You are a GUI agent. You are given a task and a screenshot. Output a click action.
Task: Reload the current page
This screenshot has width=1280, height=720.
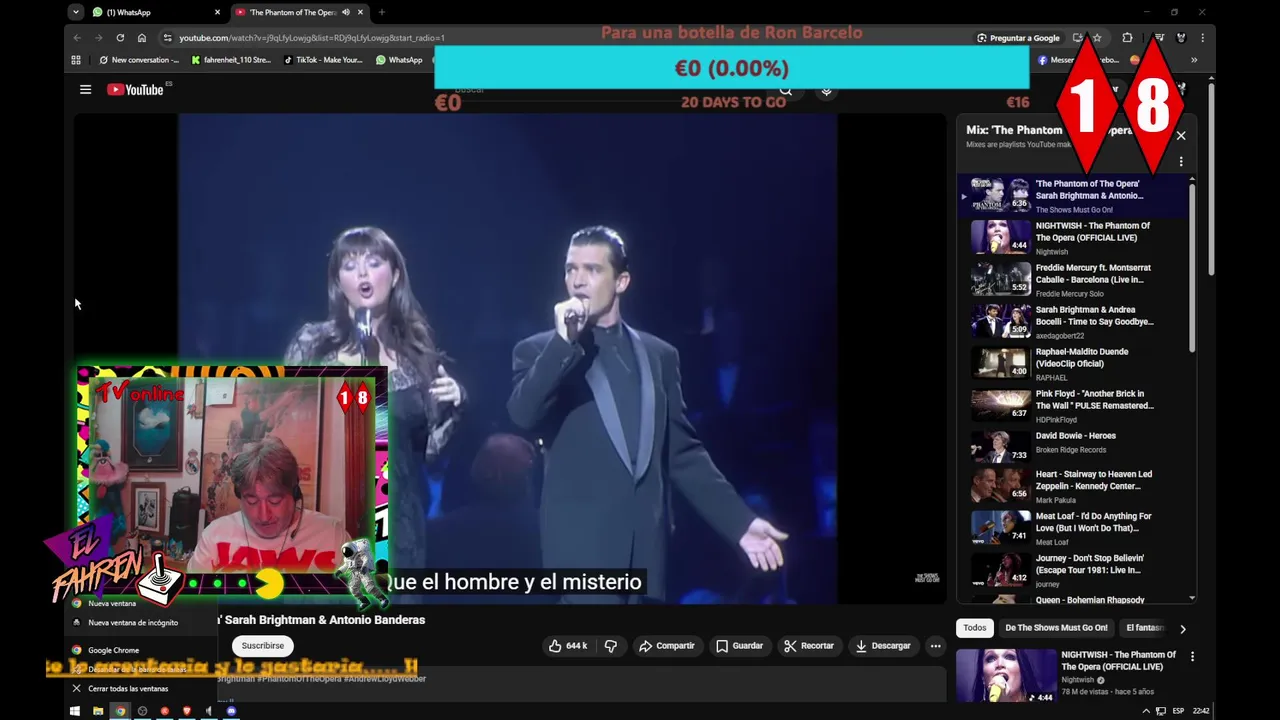point(120,38)
